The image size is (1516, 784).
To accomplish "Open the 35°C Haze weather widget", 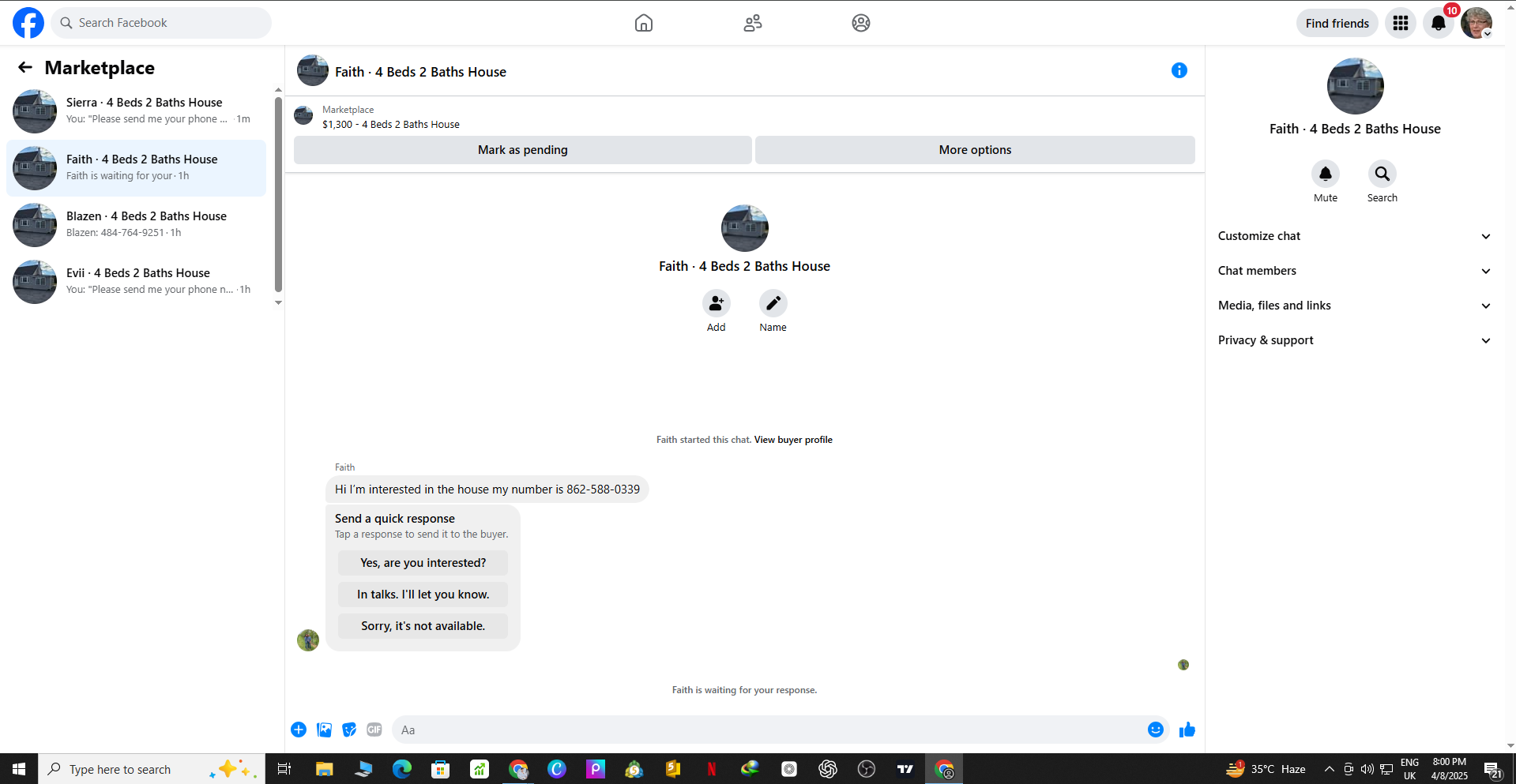I will pyautogui.click(x=1266, y=769).
